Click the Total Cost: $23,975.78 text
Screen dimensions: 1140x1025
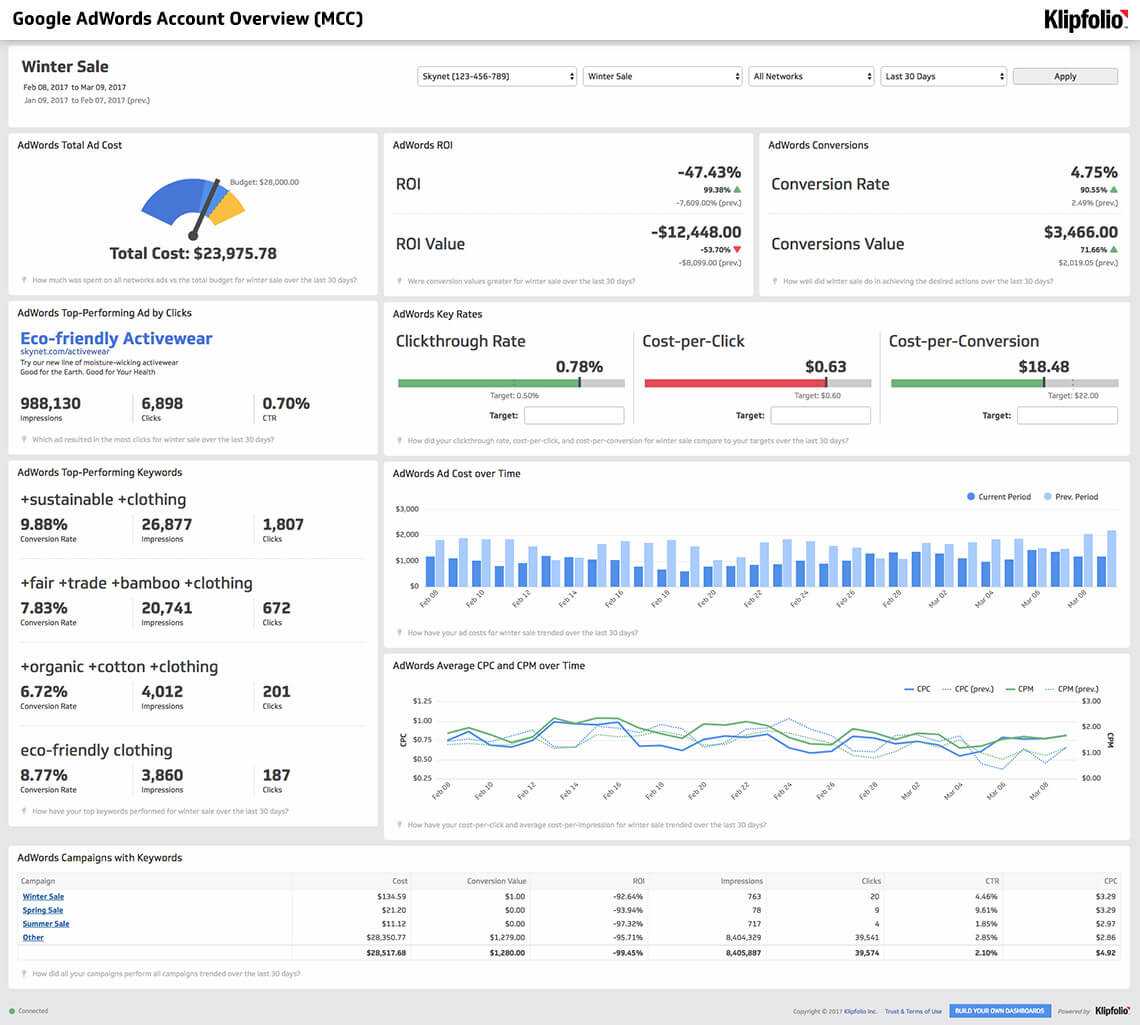click(x=193, y=254)
